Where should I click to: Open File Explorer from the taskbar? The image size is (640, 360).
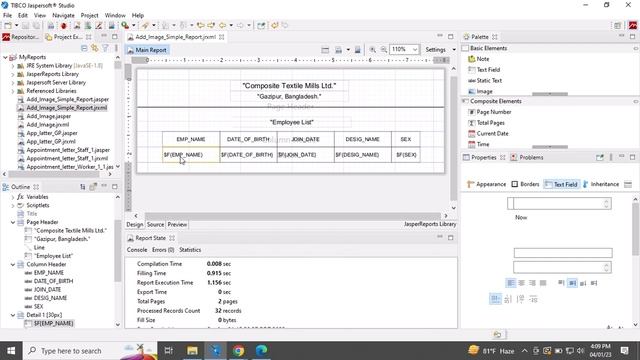[x=192, y=351]
